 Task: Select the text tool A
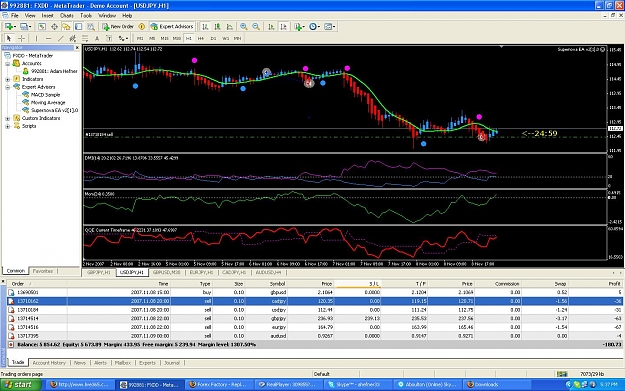pos(96,38)
